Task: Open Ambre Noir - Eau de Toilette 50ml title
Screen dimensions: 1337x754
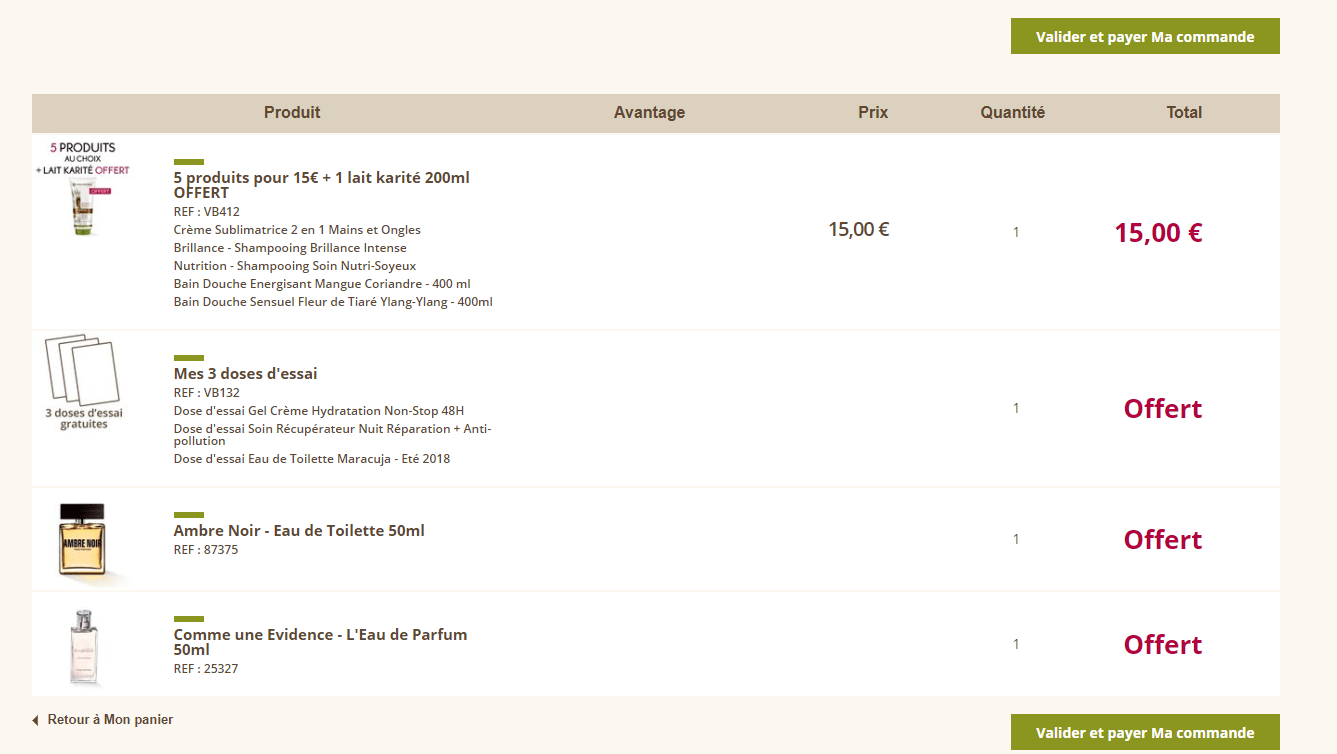Action: (299, 531)
